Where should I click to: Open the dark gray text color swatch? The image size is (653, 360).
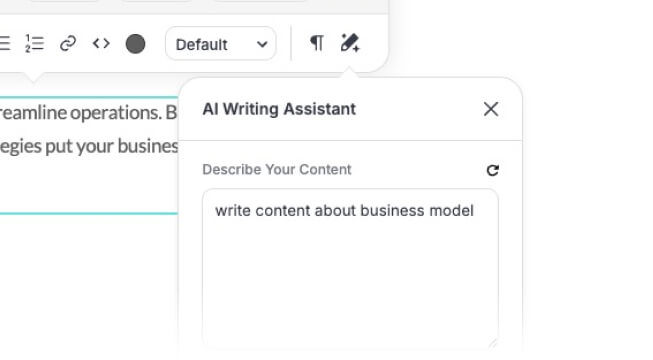coord(135,44)
